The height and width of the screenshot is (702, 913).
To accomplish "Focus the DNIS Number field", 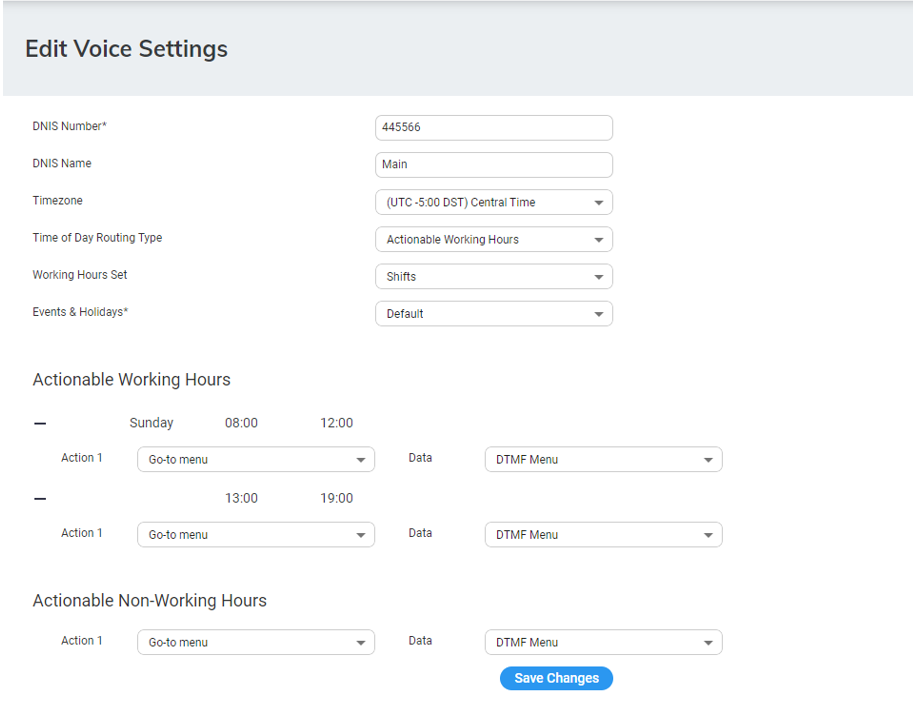I will coord(493,128).
